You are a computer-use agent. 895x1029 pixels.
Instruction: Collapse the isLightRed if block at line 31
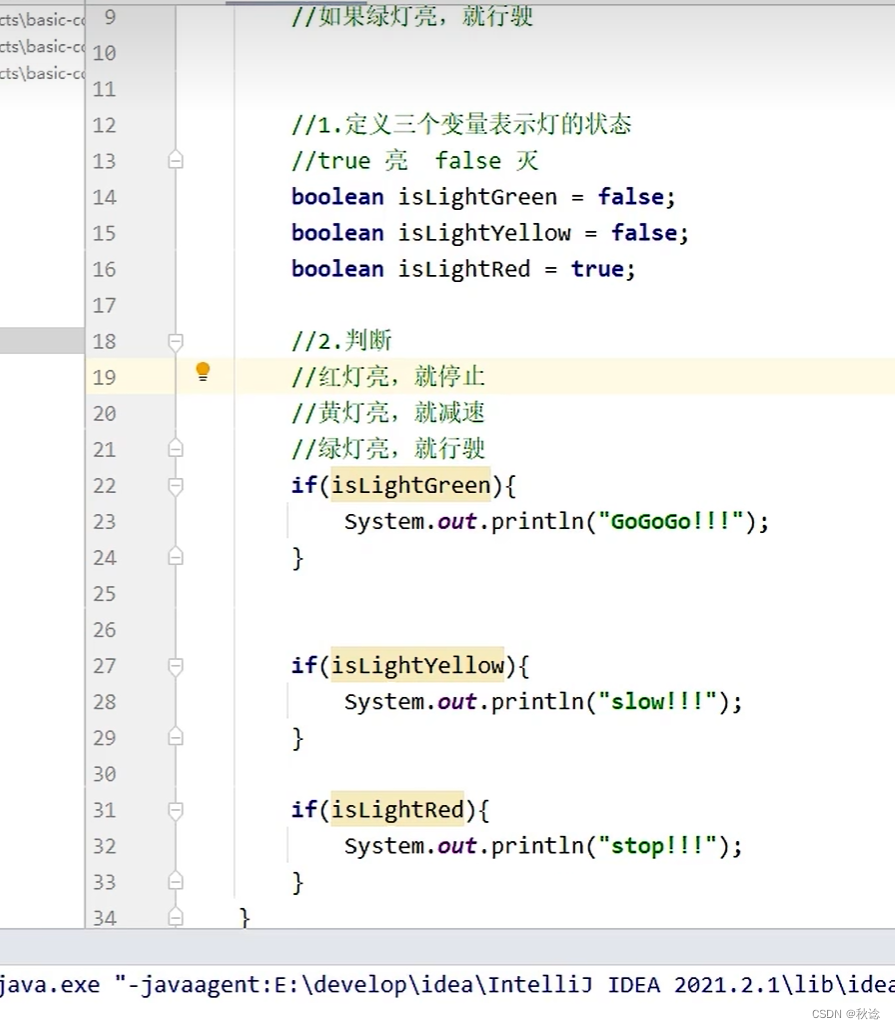coord(176,810)
